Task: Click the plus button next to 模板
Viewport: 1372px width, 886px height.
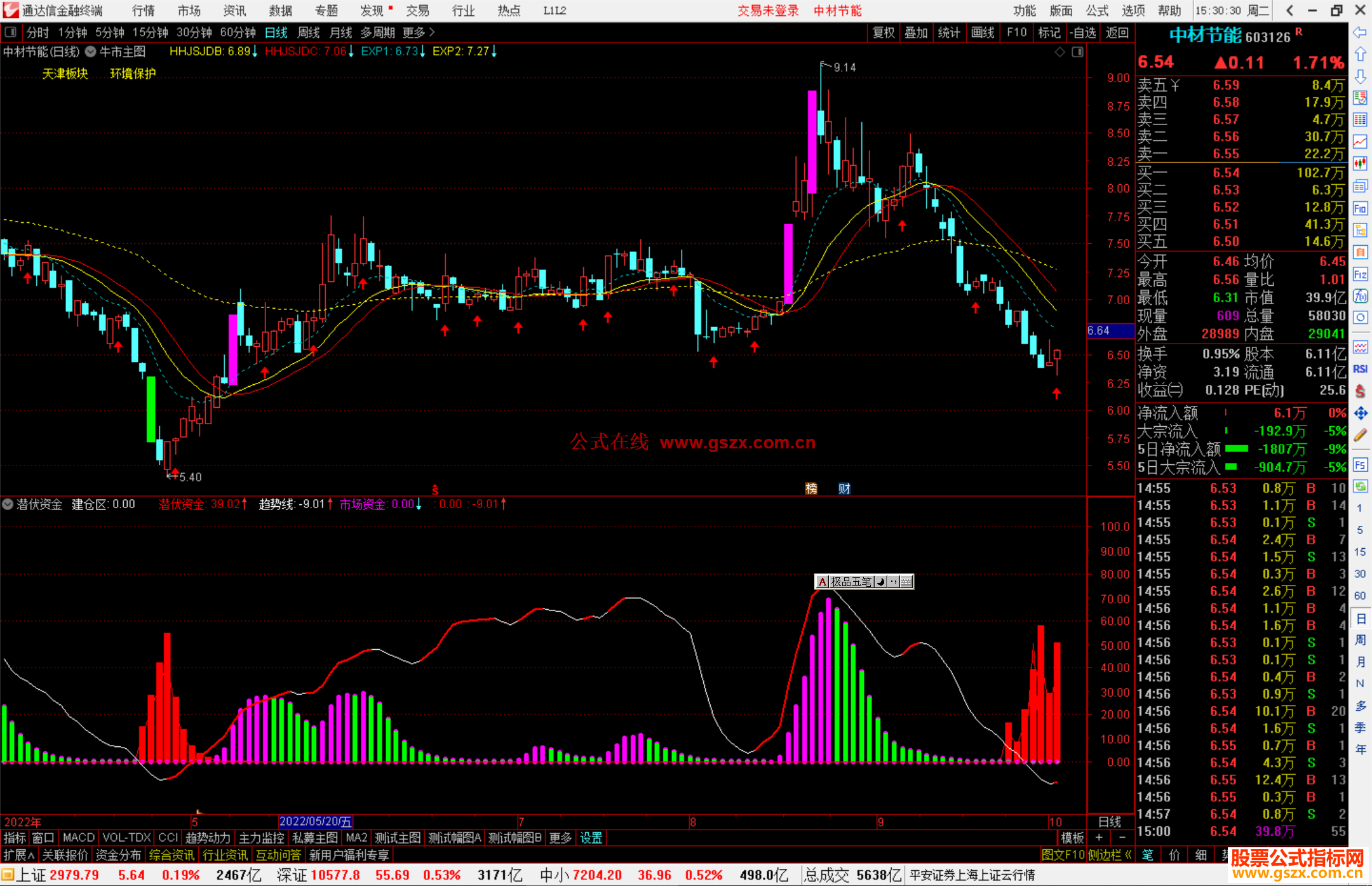Action: [x=1099, y=838]
